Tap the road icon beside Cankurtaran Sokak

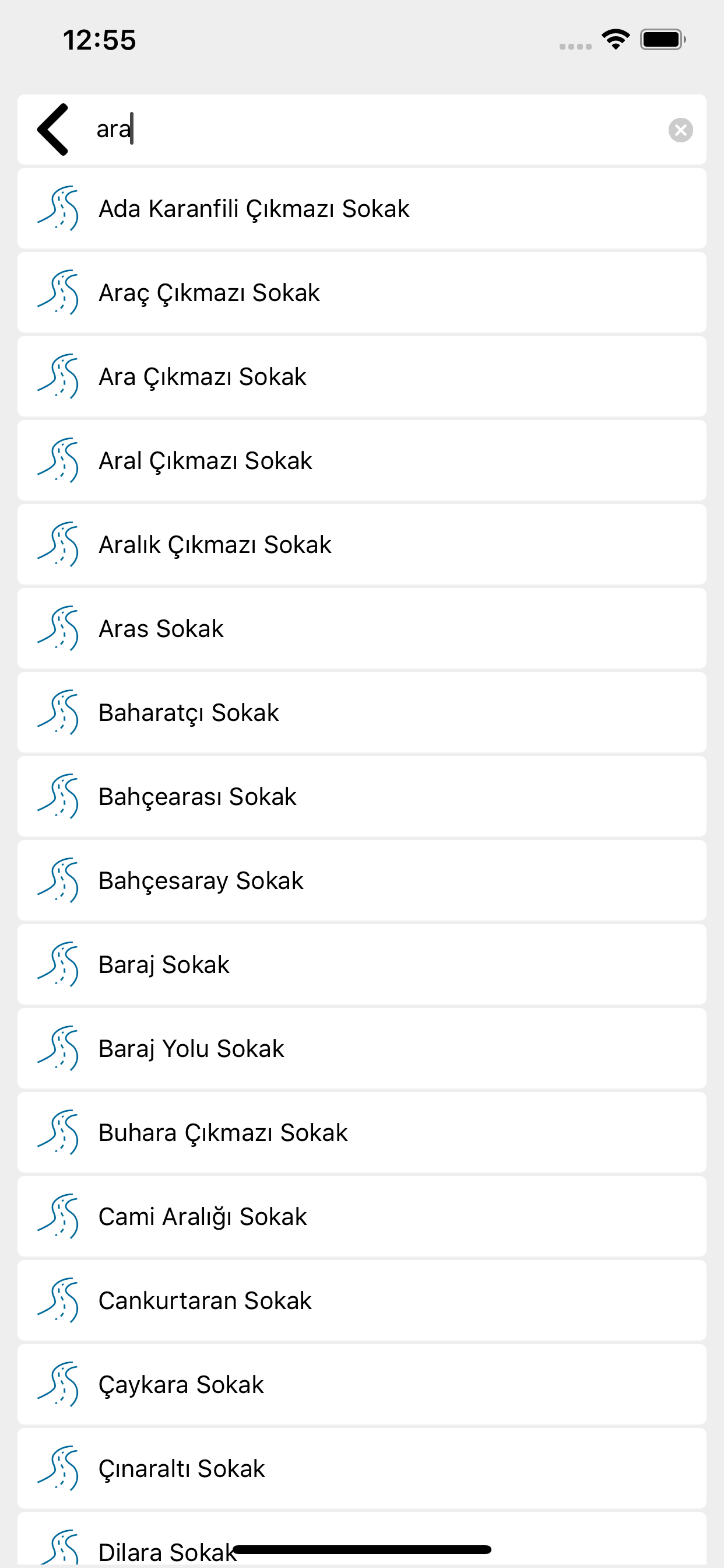(x=58, y=1300)
